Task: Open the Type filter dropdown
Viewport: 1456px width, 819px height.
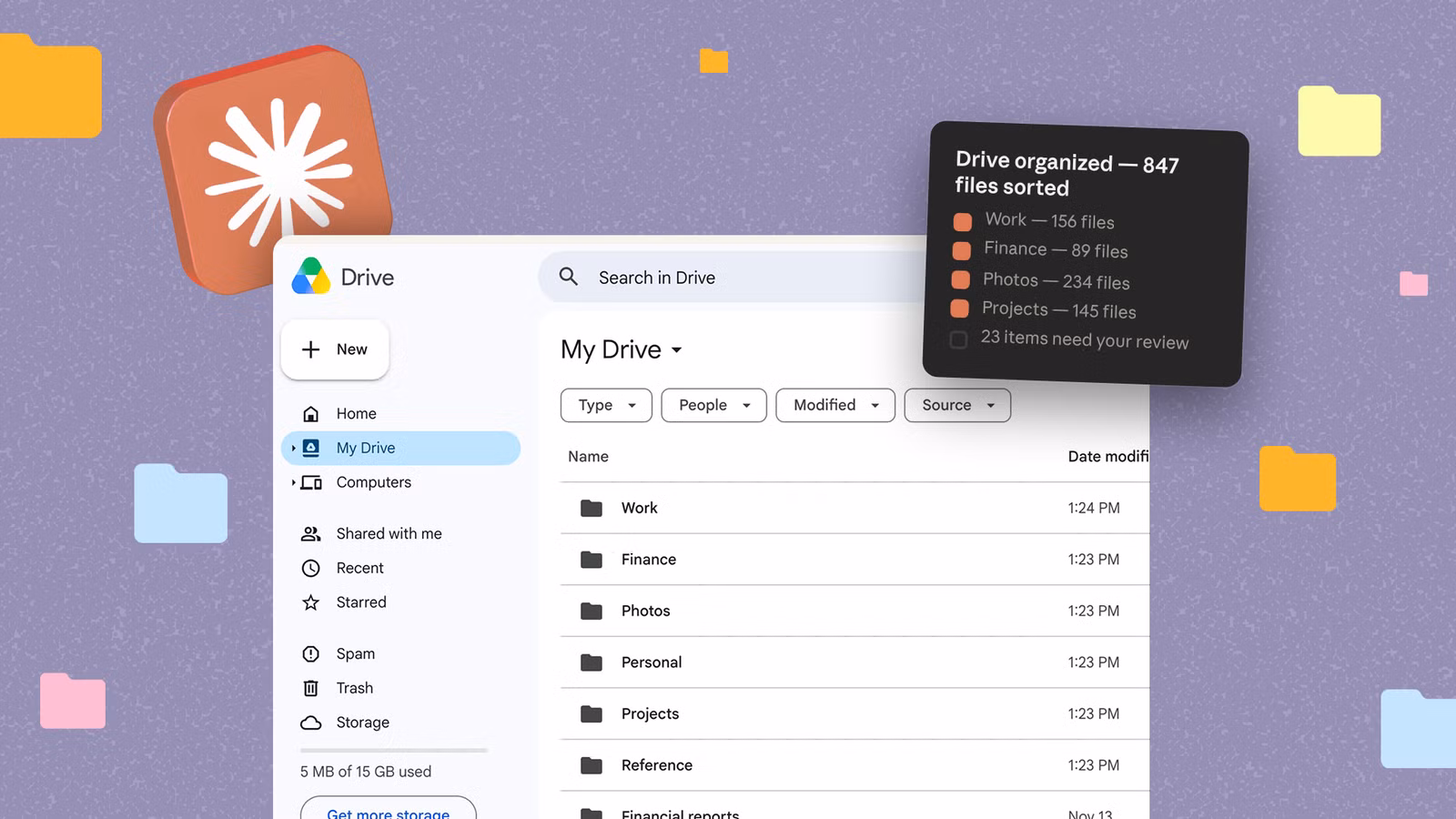Action: click(x=606, y=405)
